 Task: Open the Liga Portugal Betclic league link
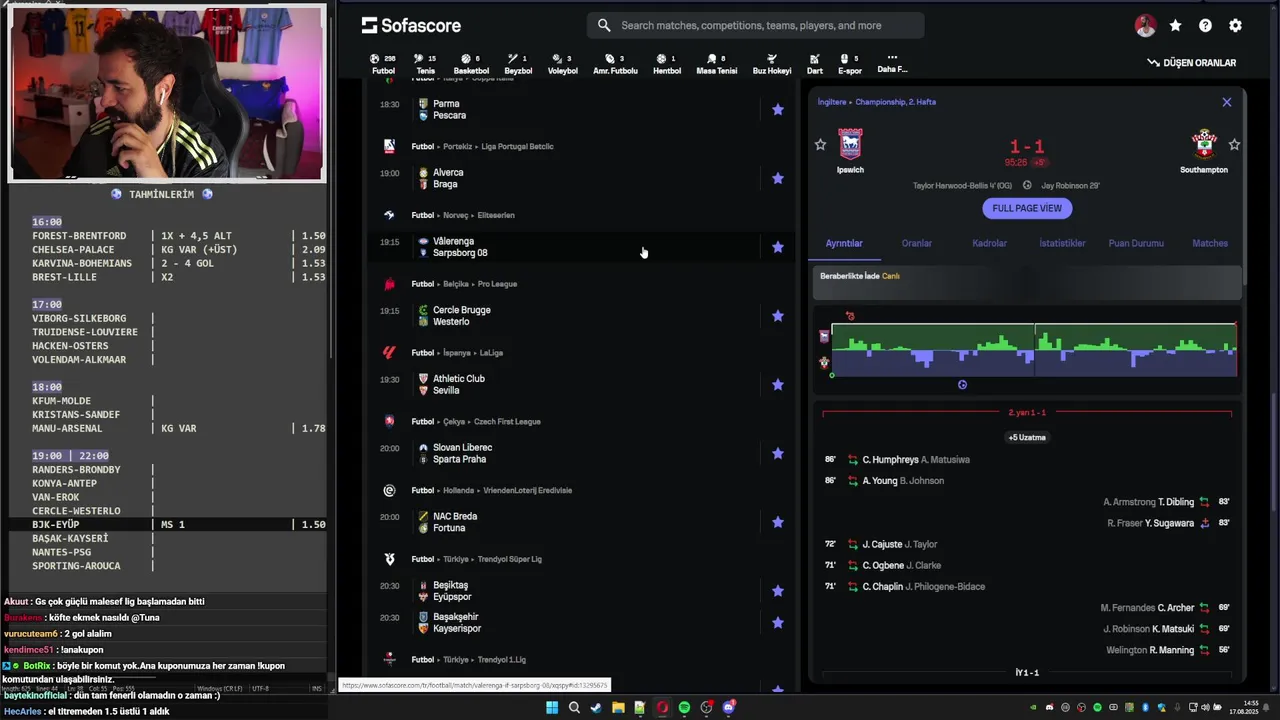tap(517, 146)
